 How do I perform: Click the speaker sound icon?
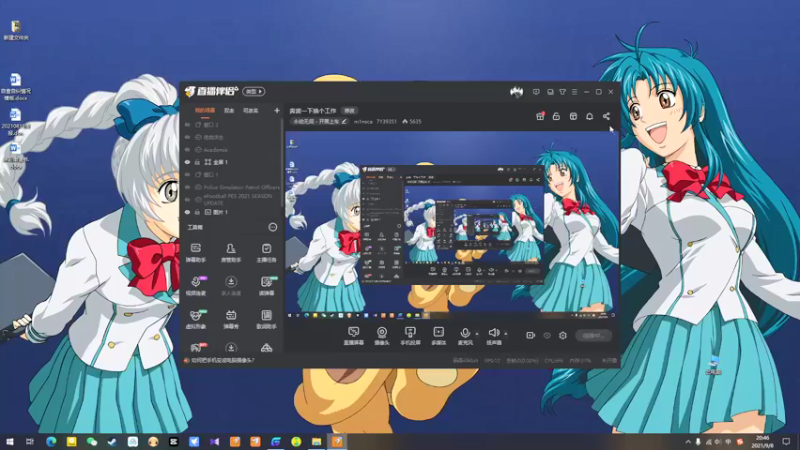tap(493, 333)
